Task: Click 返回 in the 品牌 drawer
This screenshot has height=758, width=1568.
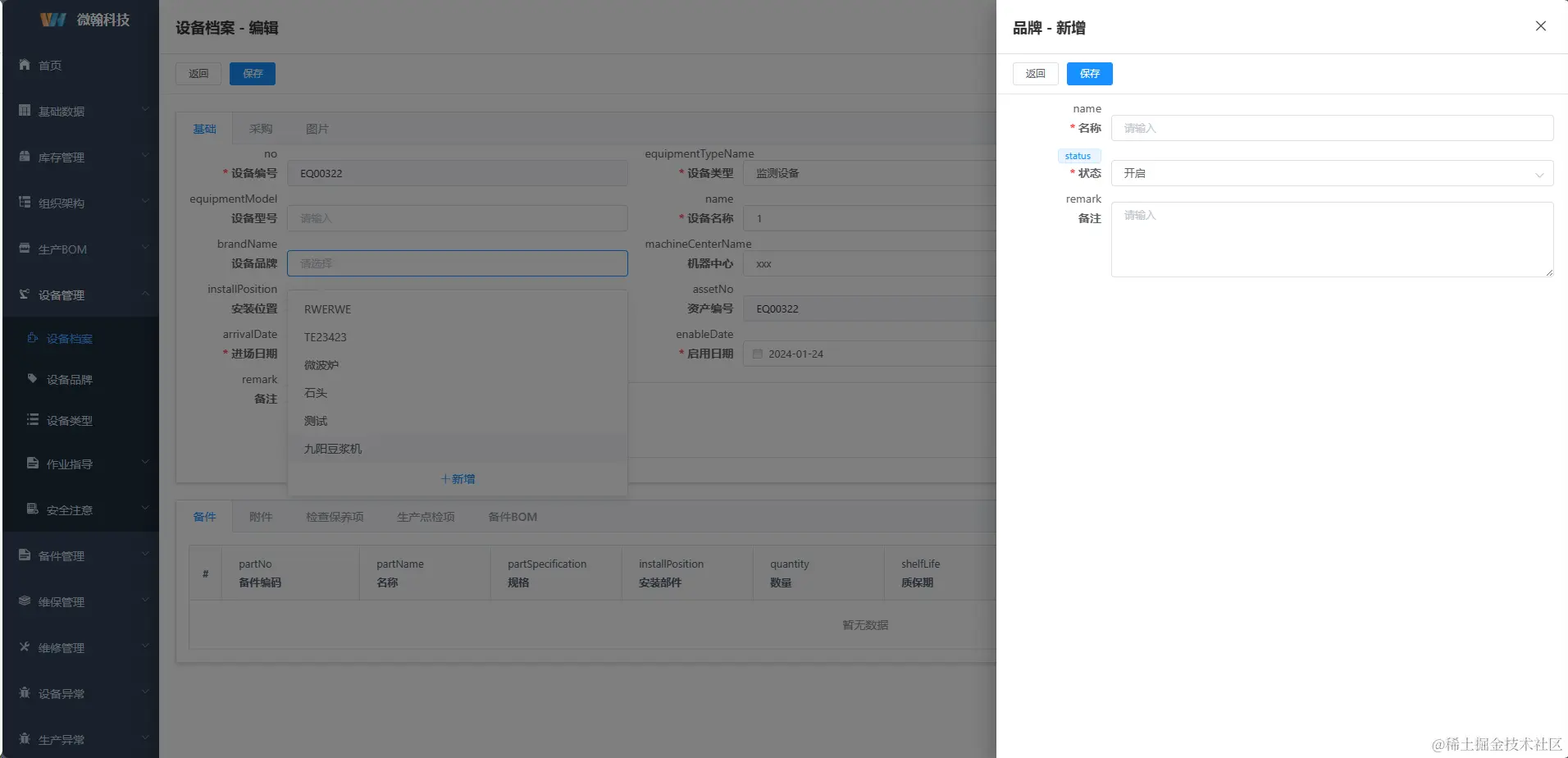Action: [1036, 74]
